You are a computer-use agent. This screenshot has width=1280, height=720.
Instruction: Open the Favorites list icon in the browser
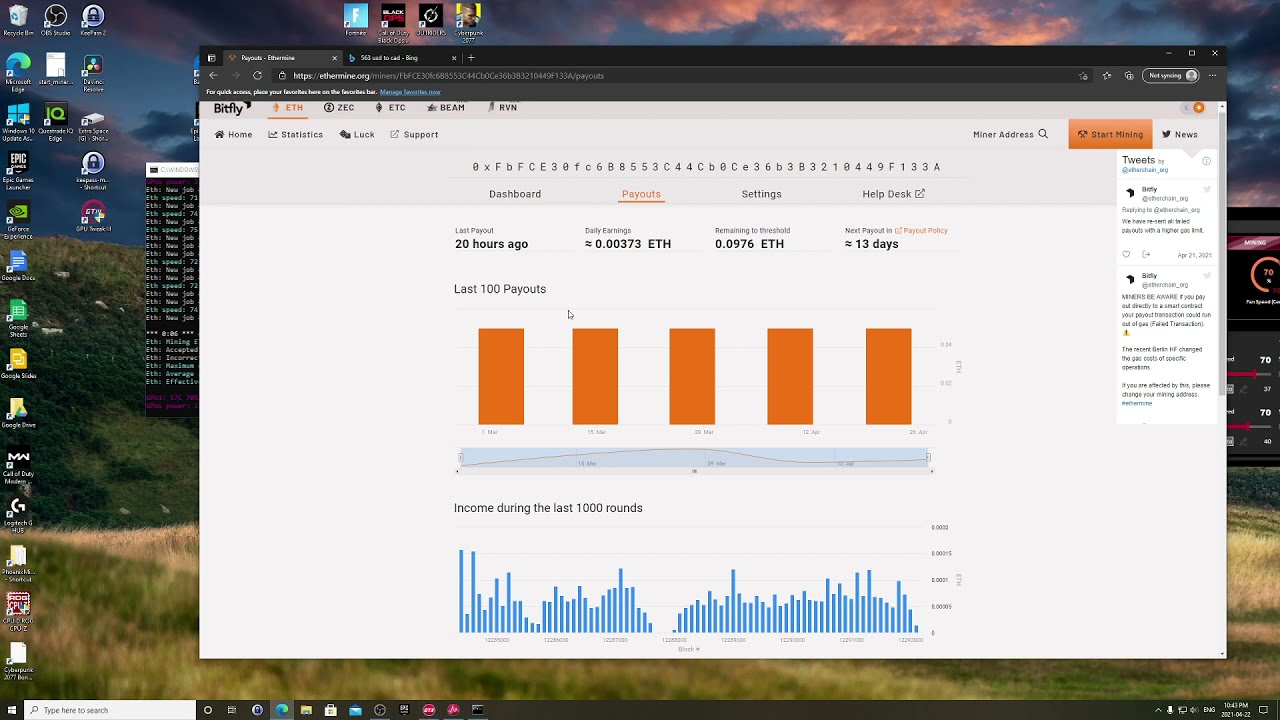point(1107,76)
